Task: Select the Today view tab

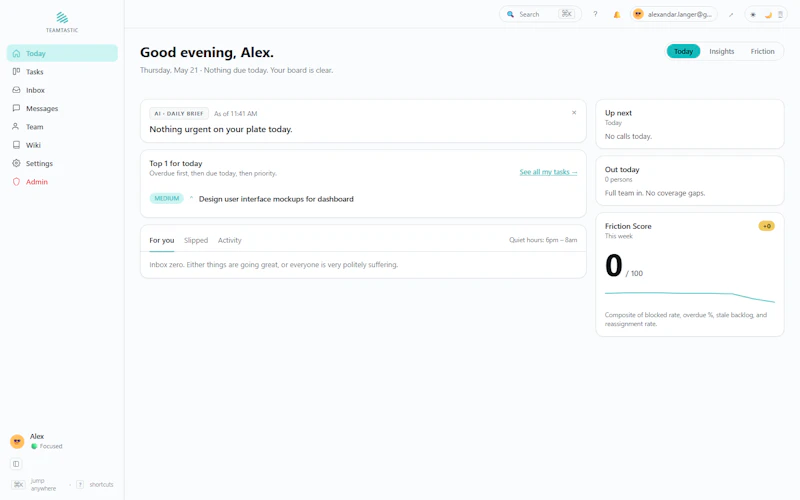Action: (x=683, y=51)
